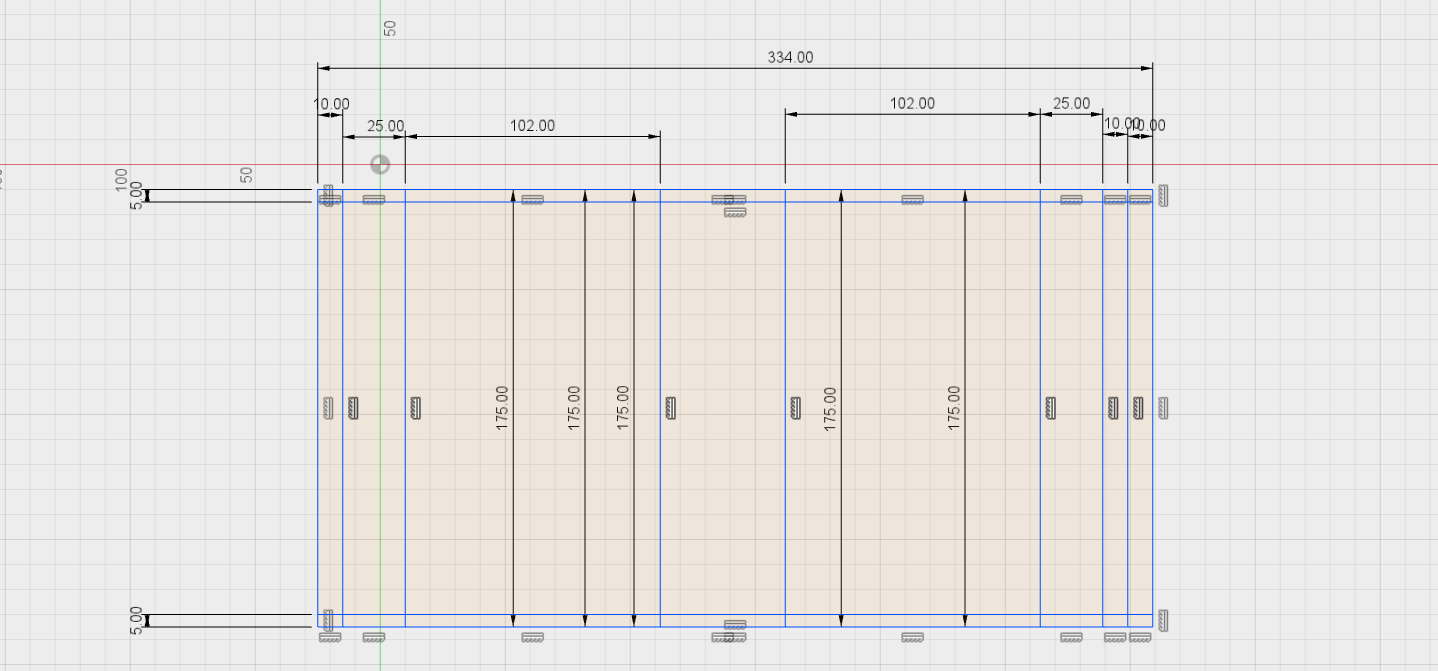Select the 10.00 dimension at top-left corner
Image resolution: width=1438 pixels, height=671 pixels.
[x=332, y=103]
